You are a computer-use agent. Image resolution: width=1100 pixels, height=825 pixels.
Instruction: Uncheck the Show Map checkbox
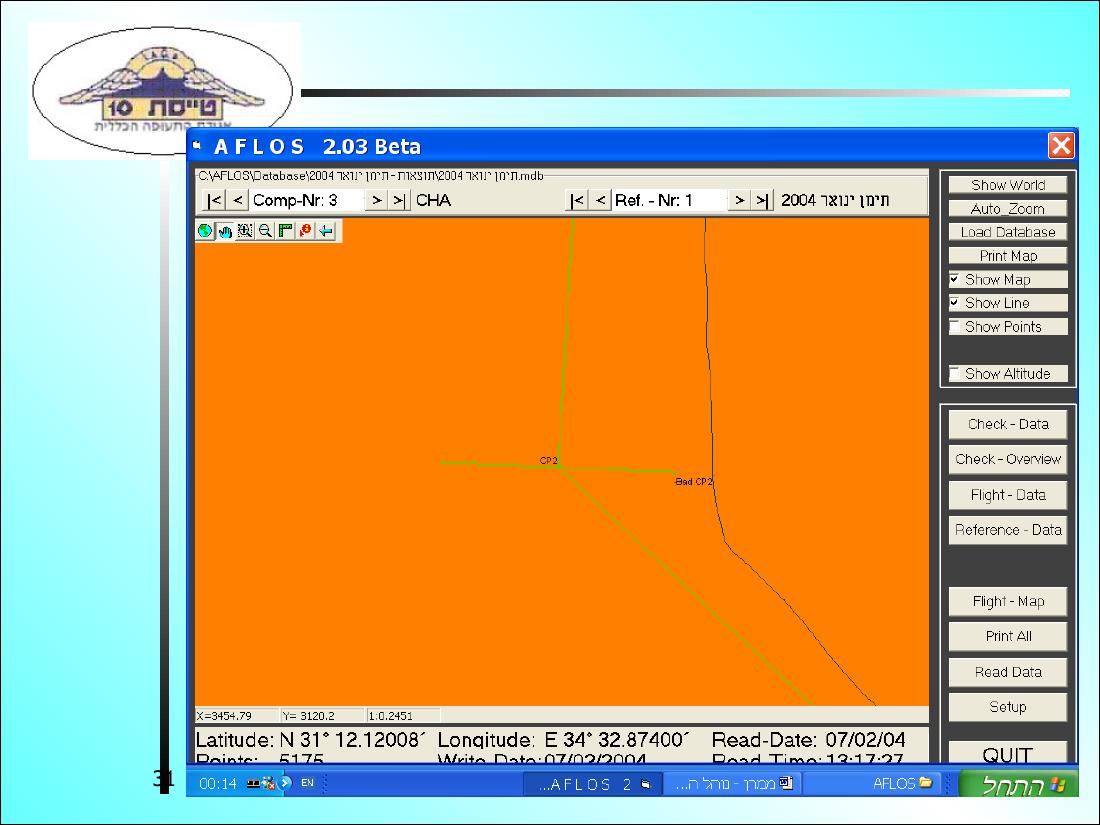[x=954, y=280]
